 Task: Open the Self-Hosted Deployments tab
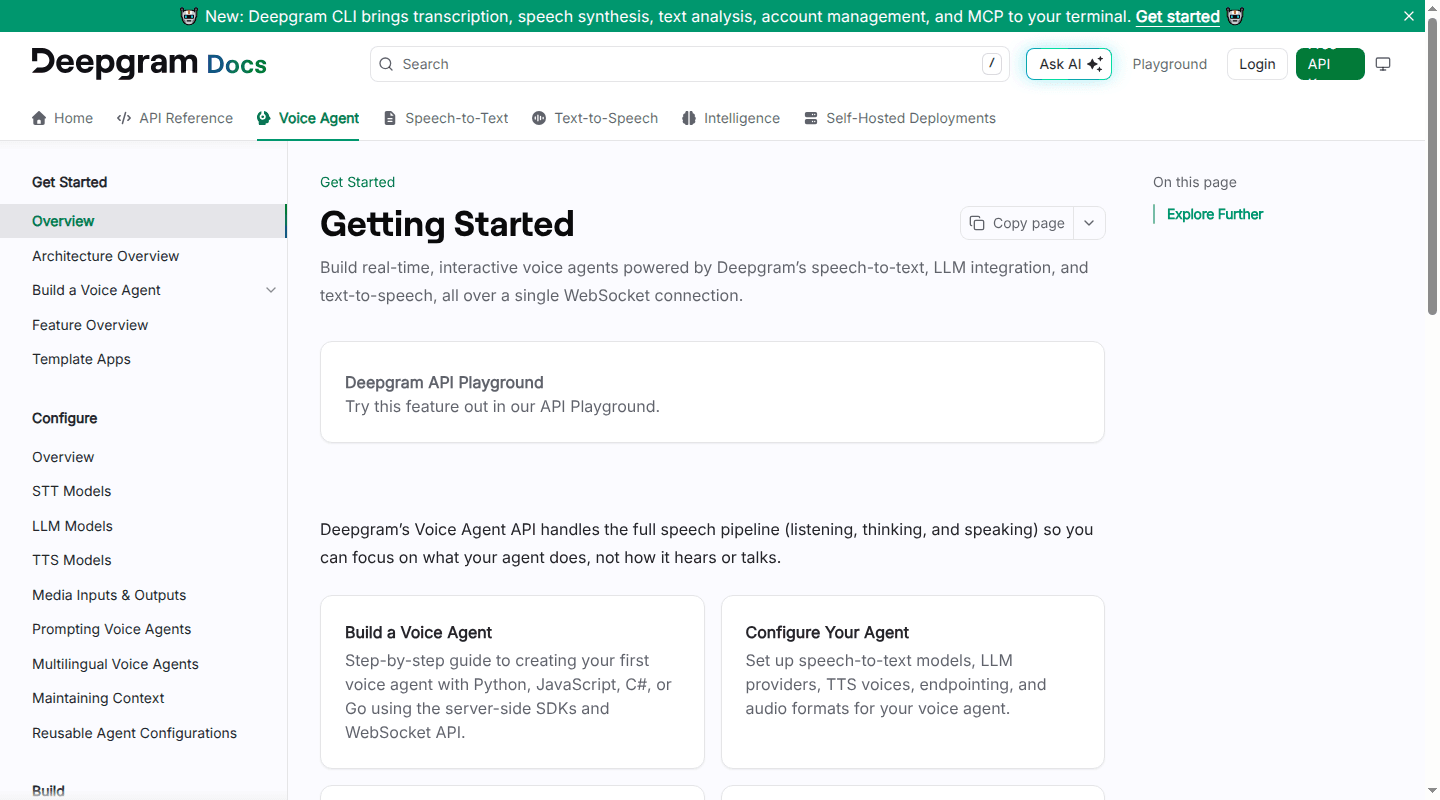(900, 118)
